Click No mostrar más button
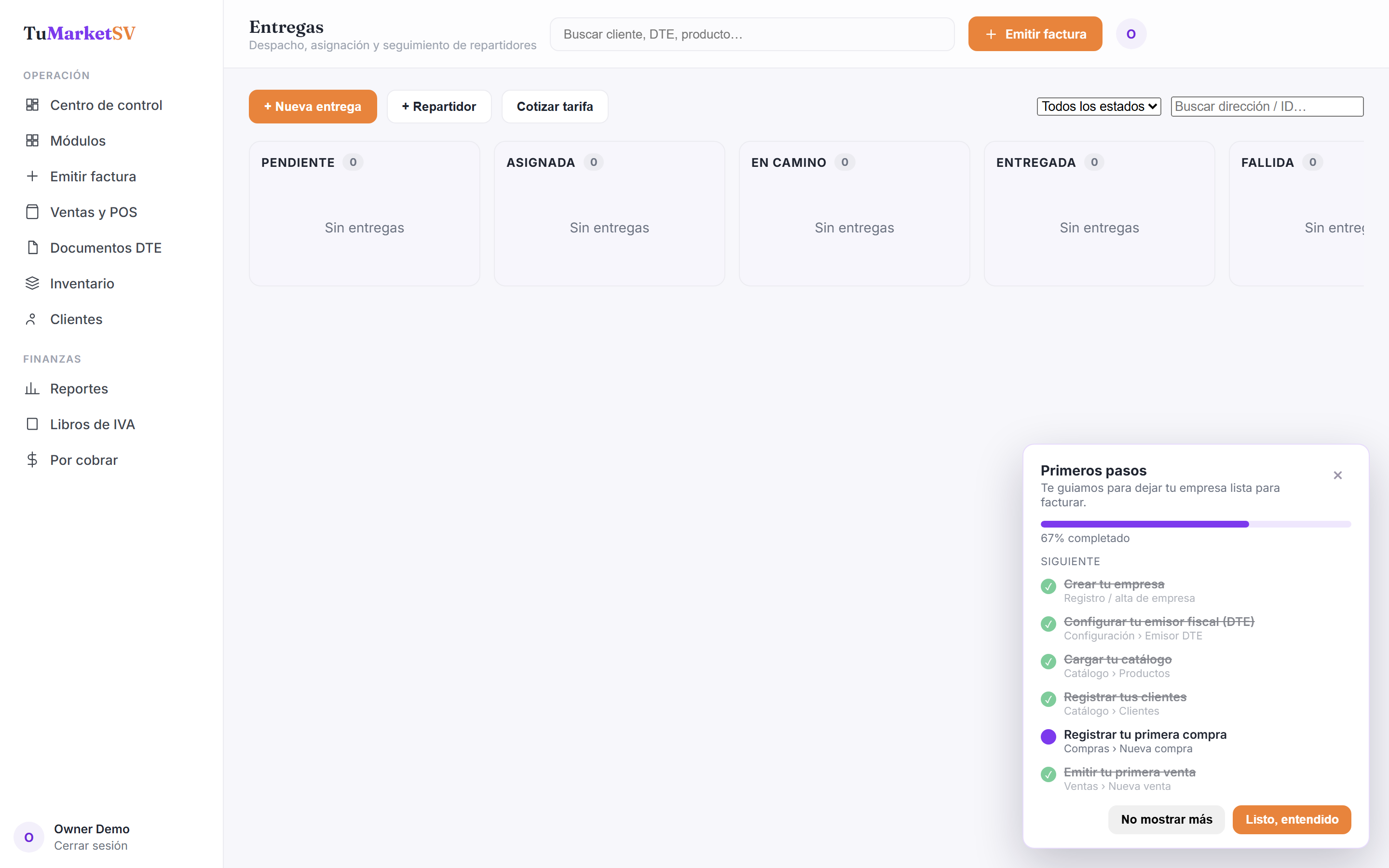Viewport: 1389px width, 868px height. click(x=1166, y=819)
